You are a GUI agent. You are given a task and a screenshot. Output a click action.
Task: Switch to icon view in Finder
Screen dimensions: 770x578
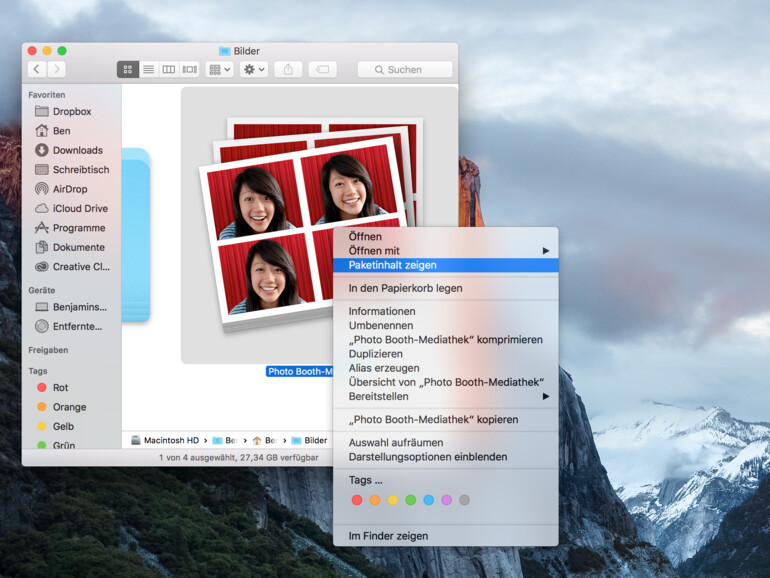(x=128, y=69)
